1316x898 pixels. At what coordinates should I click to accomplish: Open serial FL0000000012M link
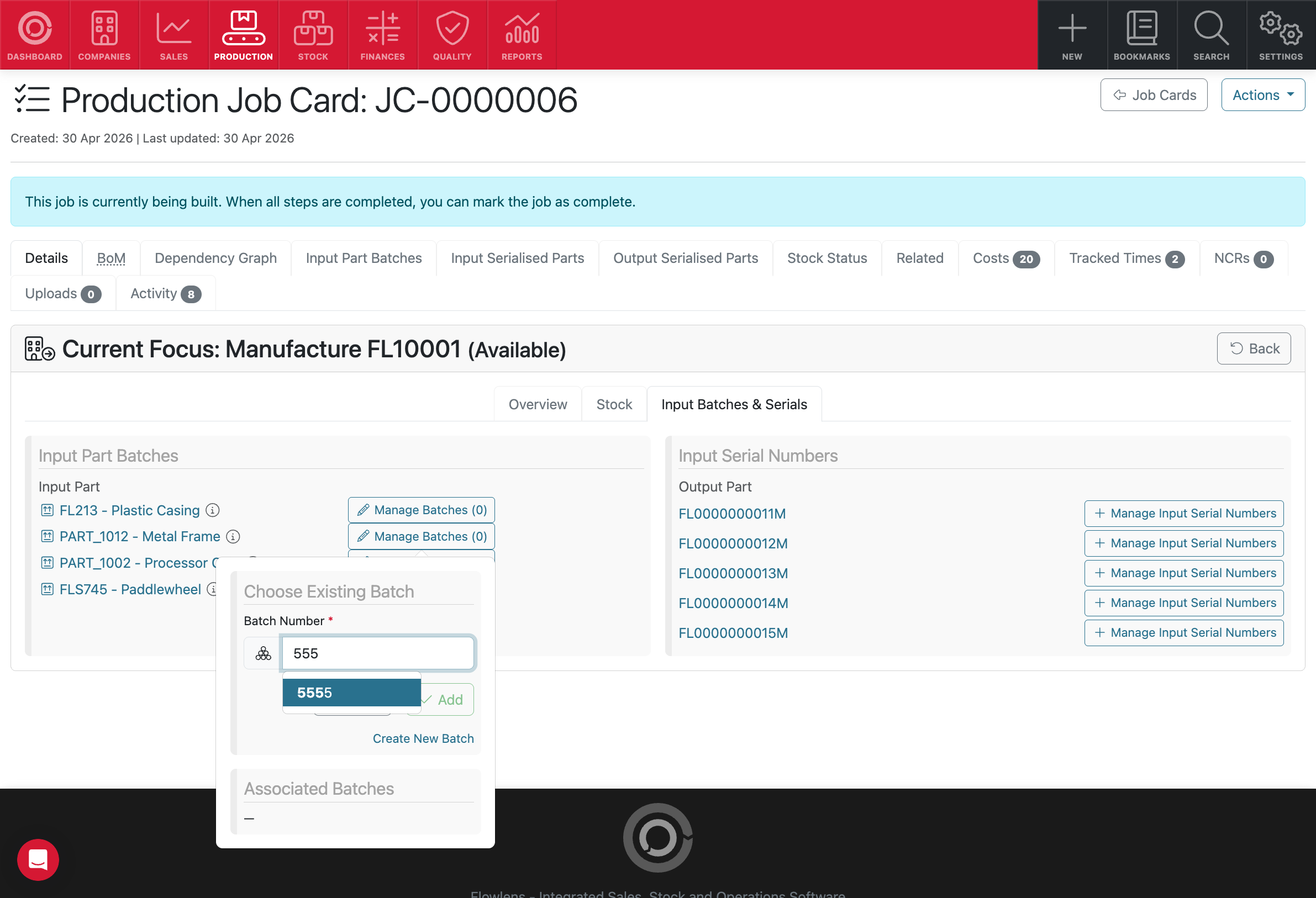(x=733, y=543)
